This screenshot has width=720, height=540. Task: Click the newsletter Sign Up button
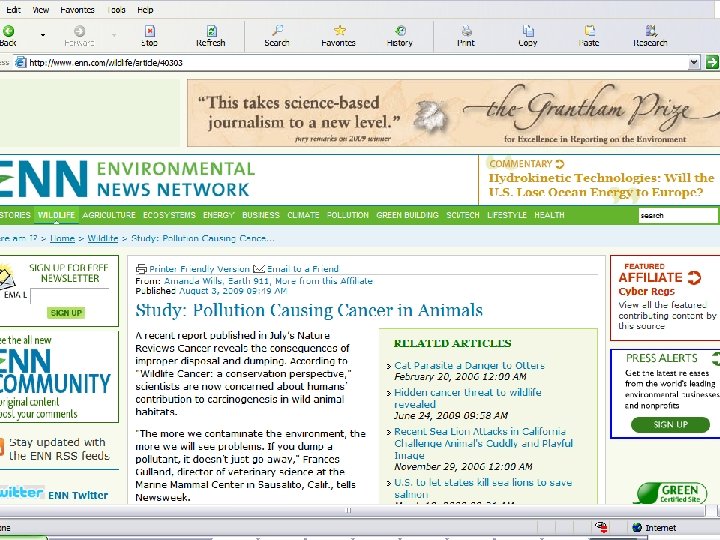point(66,313)
